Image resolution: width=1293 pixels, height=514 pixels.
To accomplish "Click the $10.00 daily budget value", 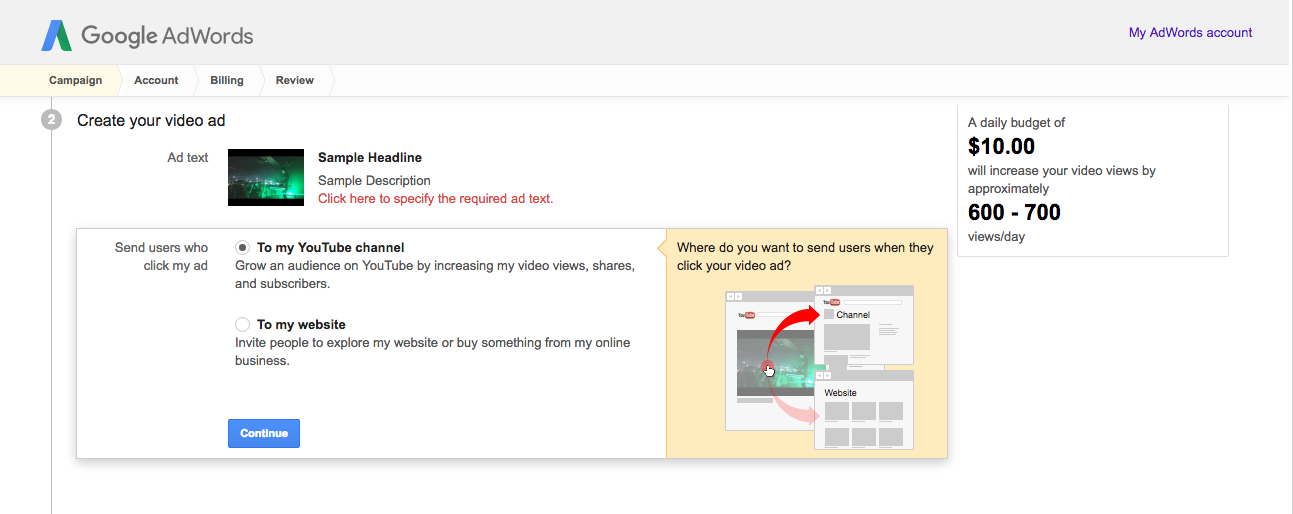I will [1001, 146].
